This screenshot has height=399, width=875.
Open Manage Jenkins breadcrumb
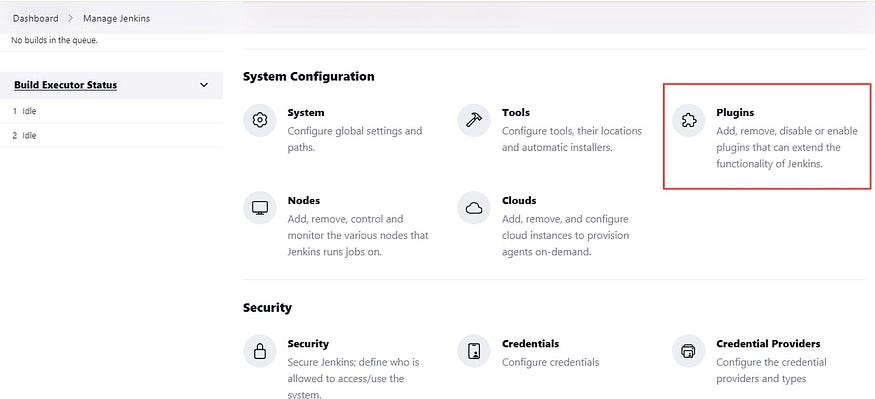pyautogui.click(x=117, y=18)
